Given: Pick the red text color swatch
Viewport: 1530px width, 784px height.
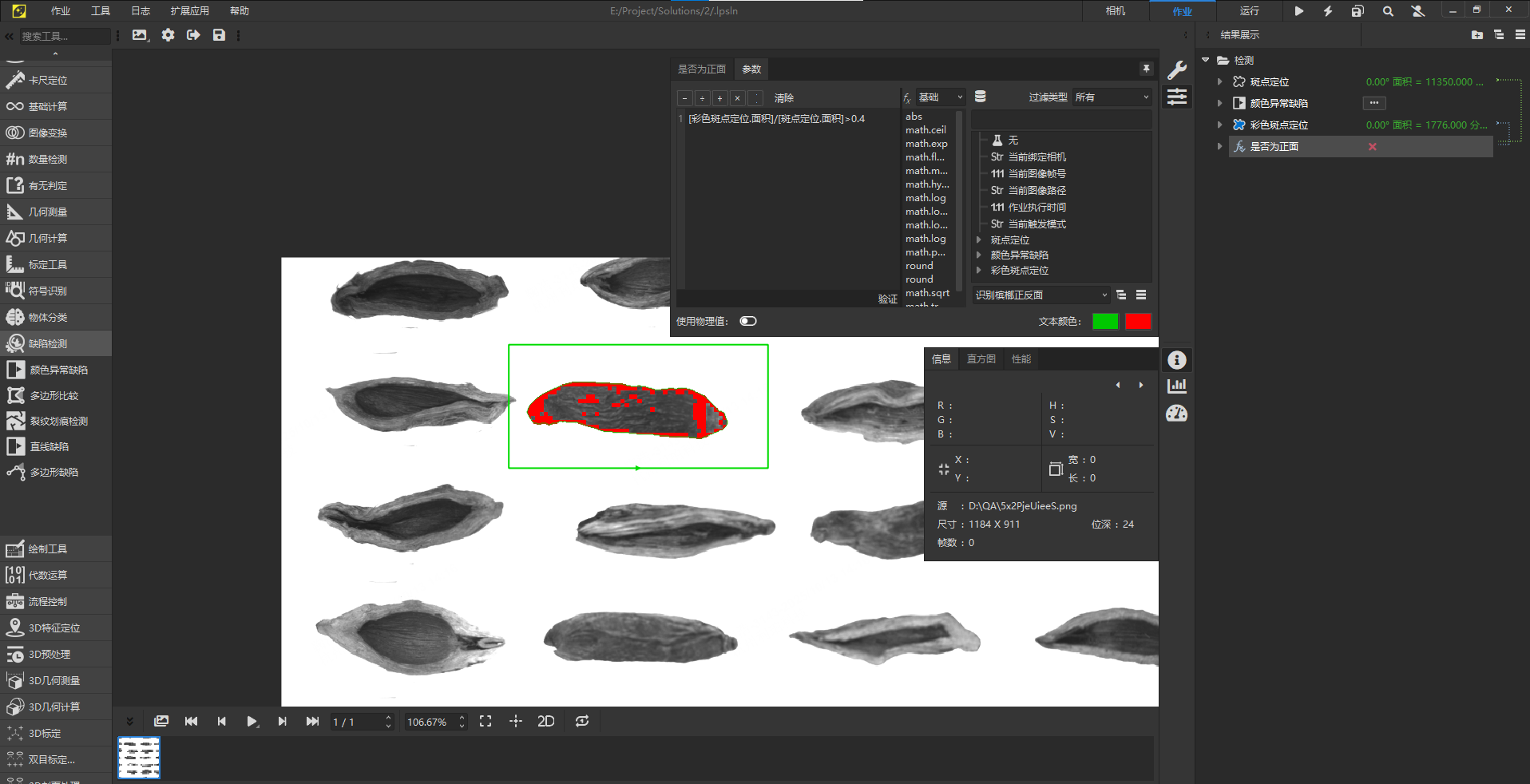Looking at the screenshot, I should coord(1137,322).
